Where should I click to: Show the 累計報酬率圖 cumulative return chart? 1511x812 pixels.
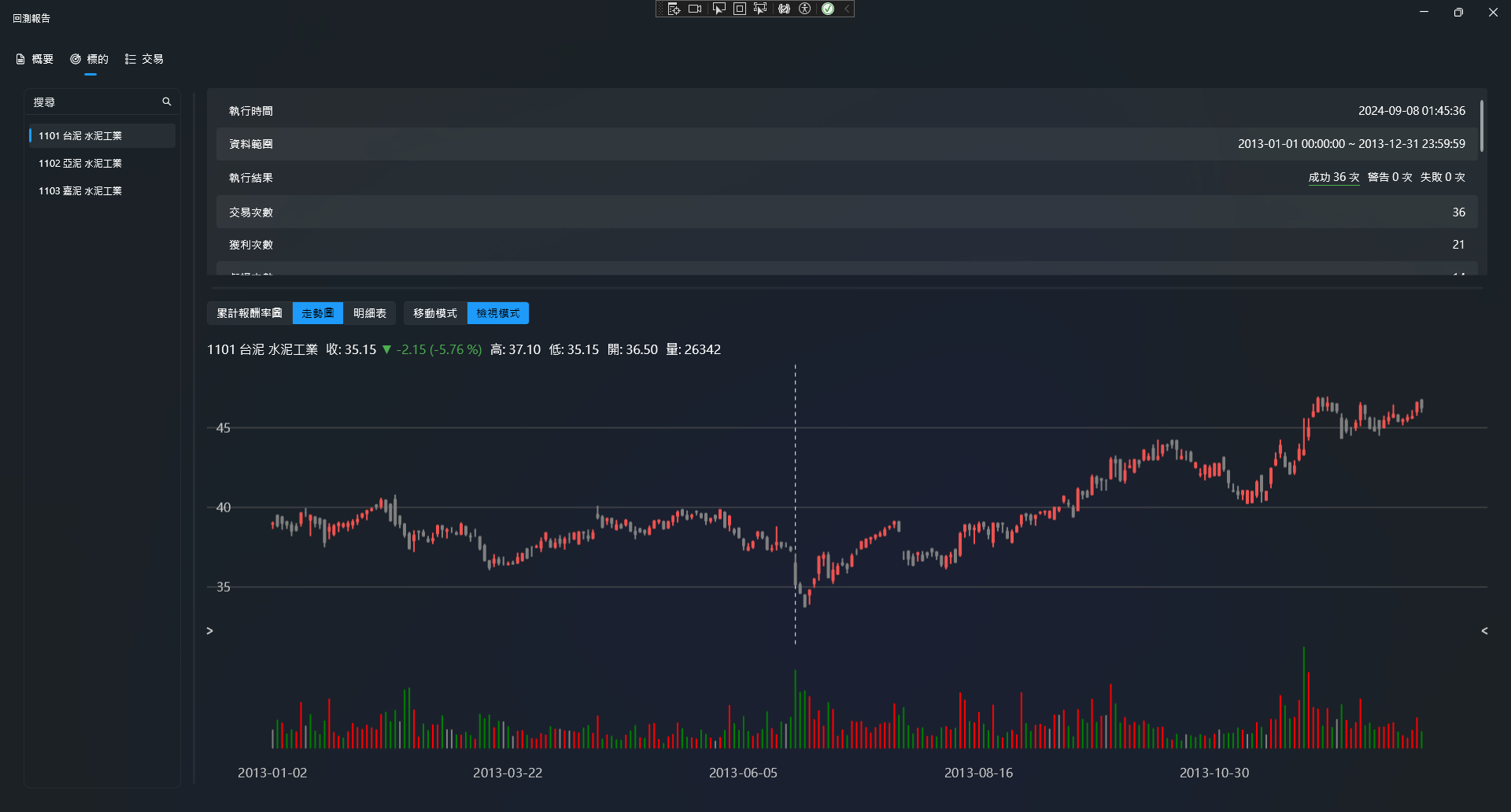[249, 313]
